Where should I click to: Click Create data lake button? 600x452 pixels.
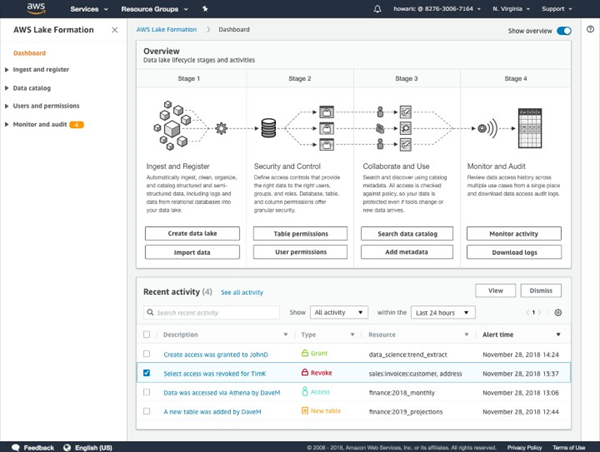[192, 233]
